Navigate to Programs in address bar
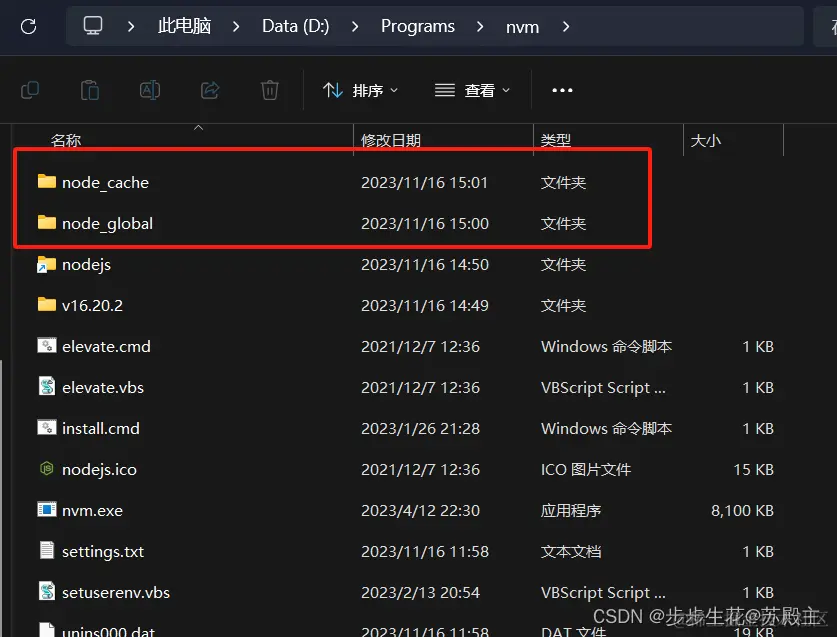Viewport: 837px width, 637px height. tap(418, 26)
